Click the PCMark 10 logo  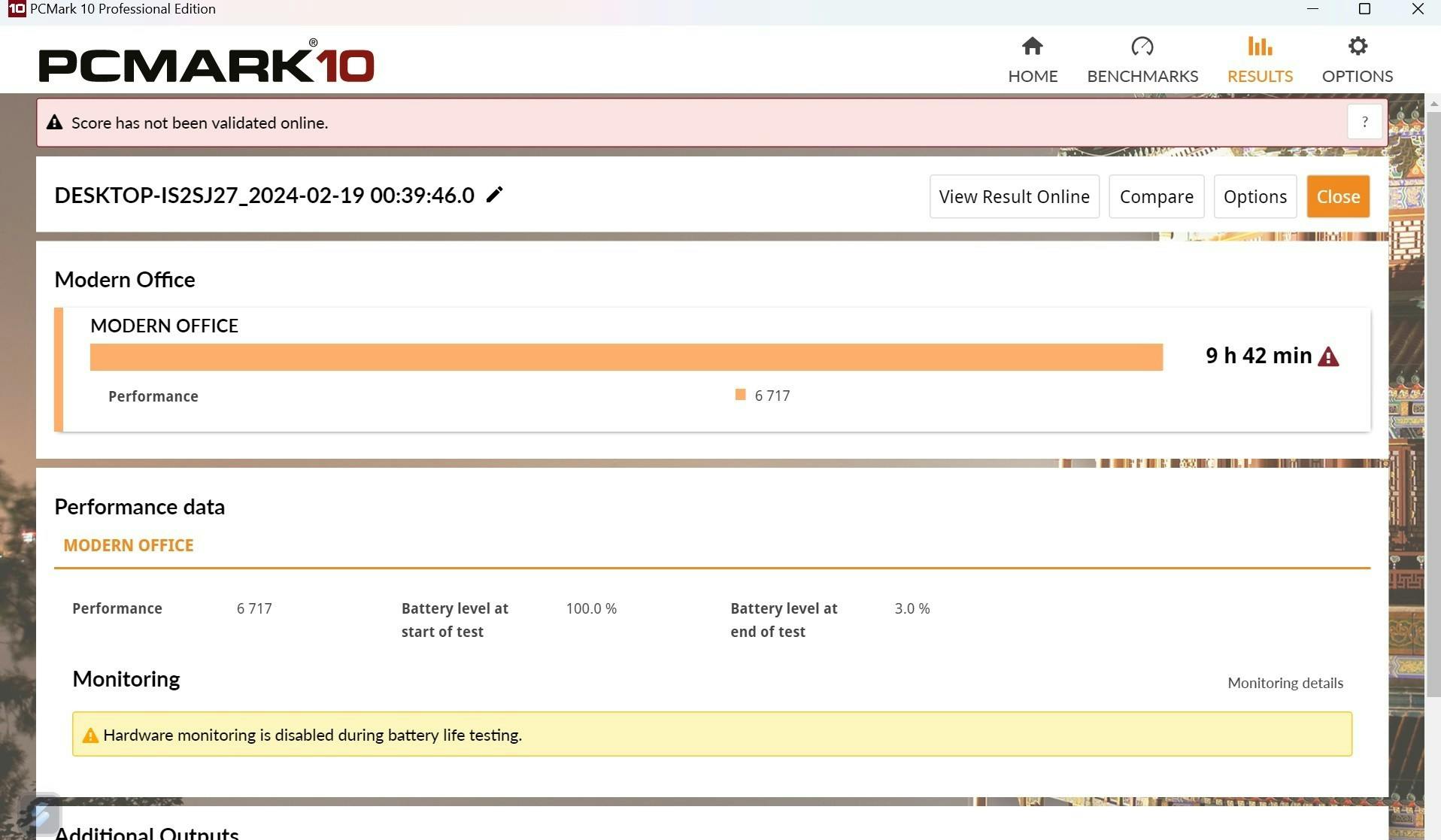[206, 61]
